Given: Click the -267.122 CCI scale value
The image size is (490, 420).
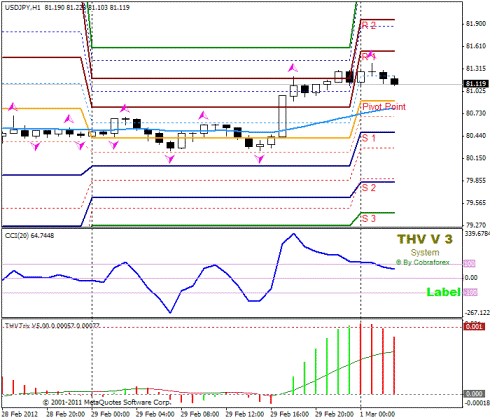Looking at the screenshot, I should coord(477,313).
